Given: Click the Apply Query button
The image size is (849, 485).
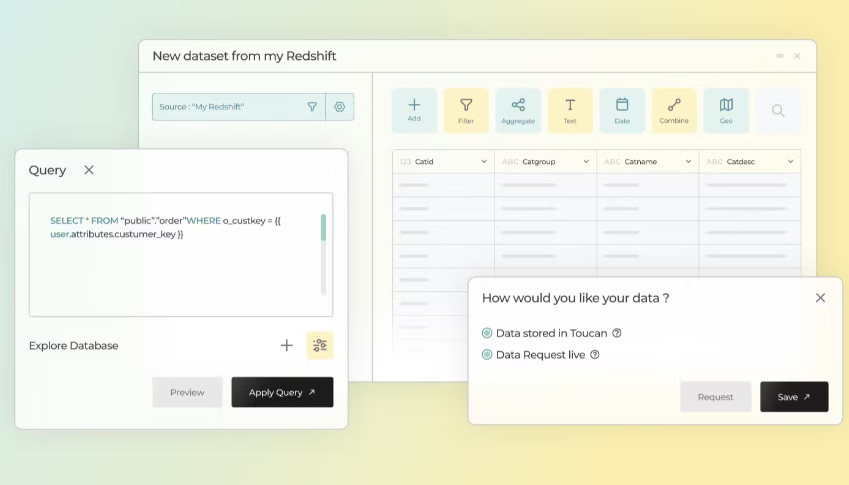Looking at the screenshot, I should (282, 392).
